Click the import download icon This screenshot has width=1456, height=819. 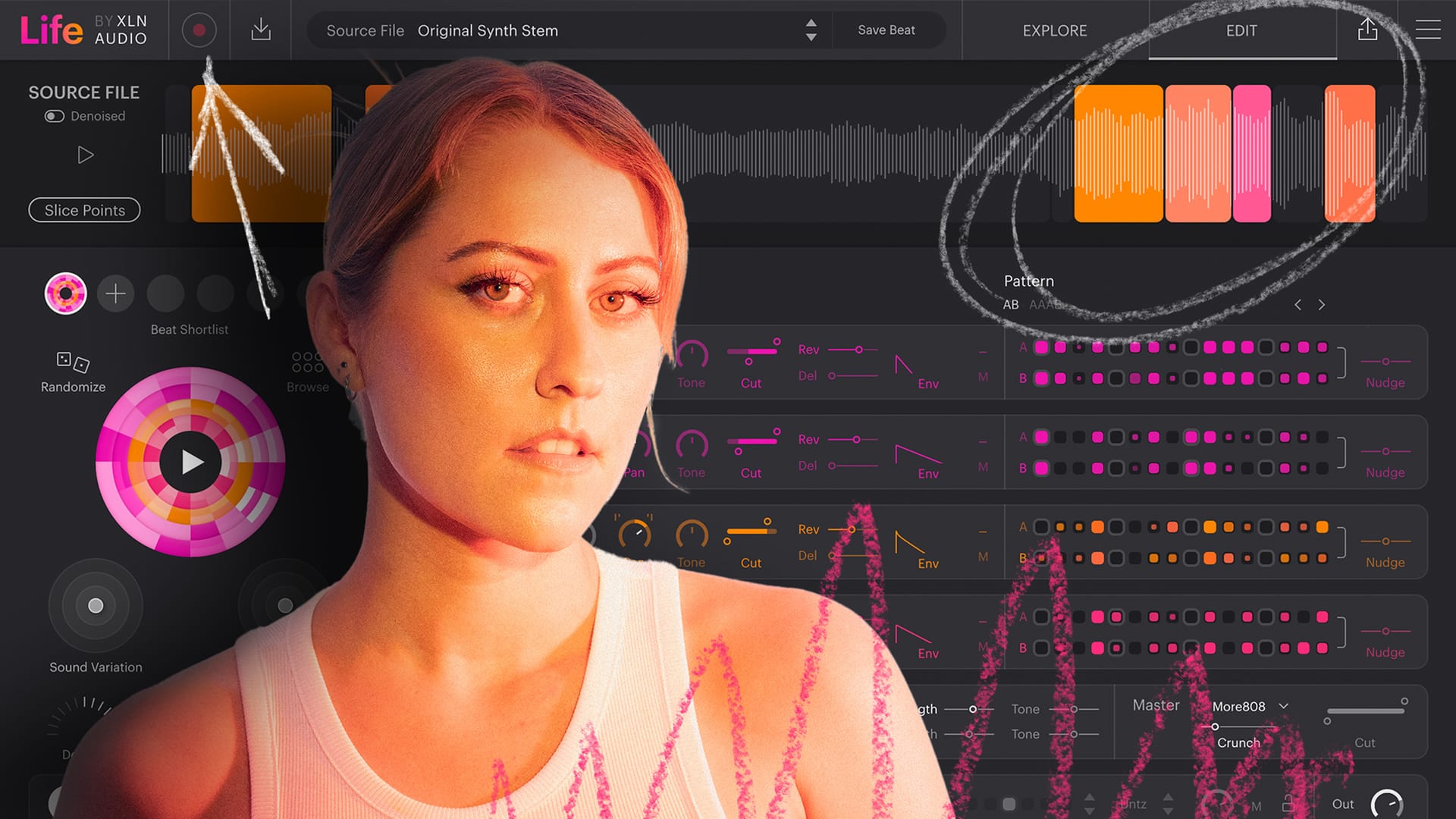pos(261,30)
